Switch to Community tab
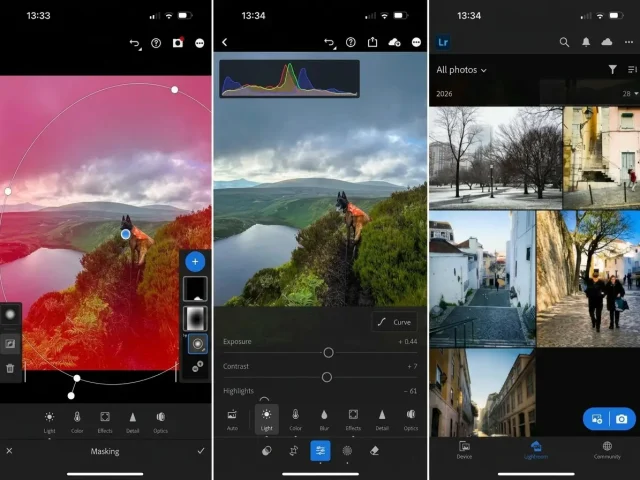 (x=607, y=450)
